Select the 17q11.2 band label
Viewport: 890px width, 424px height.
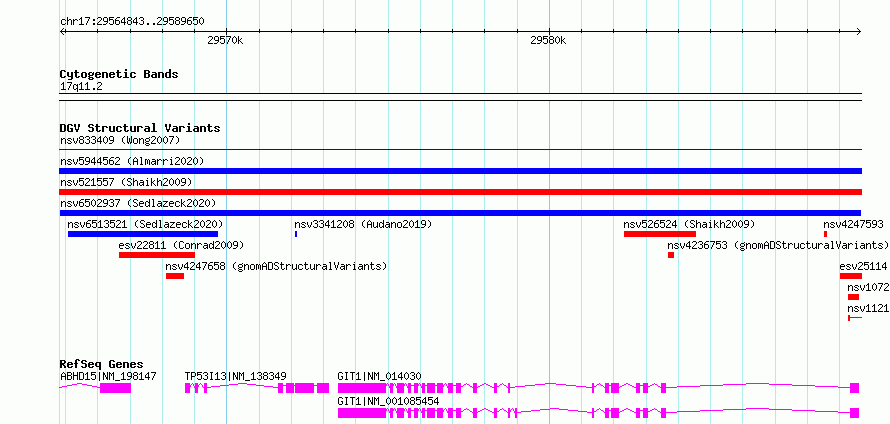[81, 87]
